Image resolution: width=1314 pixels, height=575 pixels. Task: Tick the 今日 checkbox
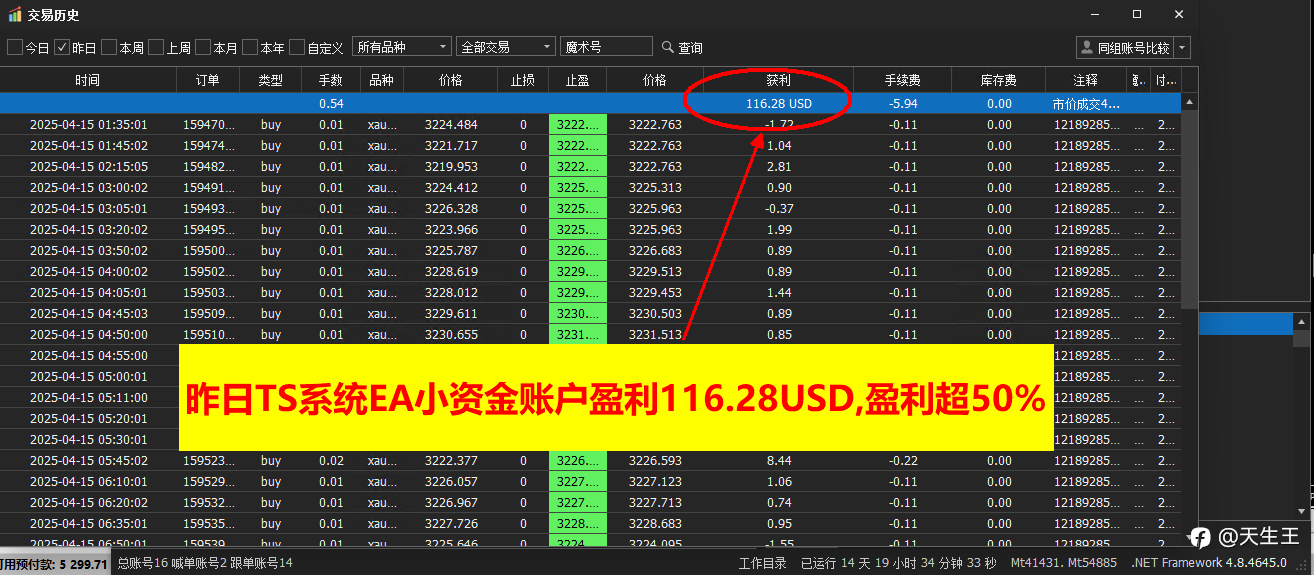15,47
